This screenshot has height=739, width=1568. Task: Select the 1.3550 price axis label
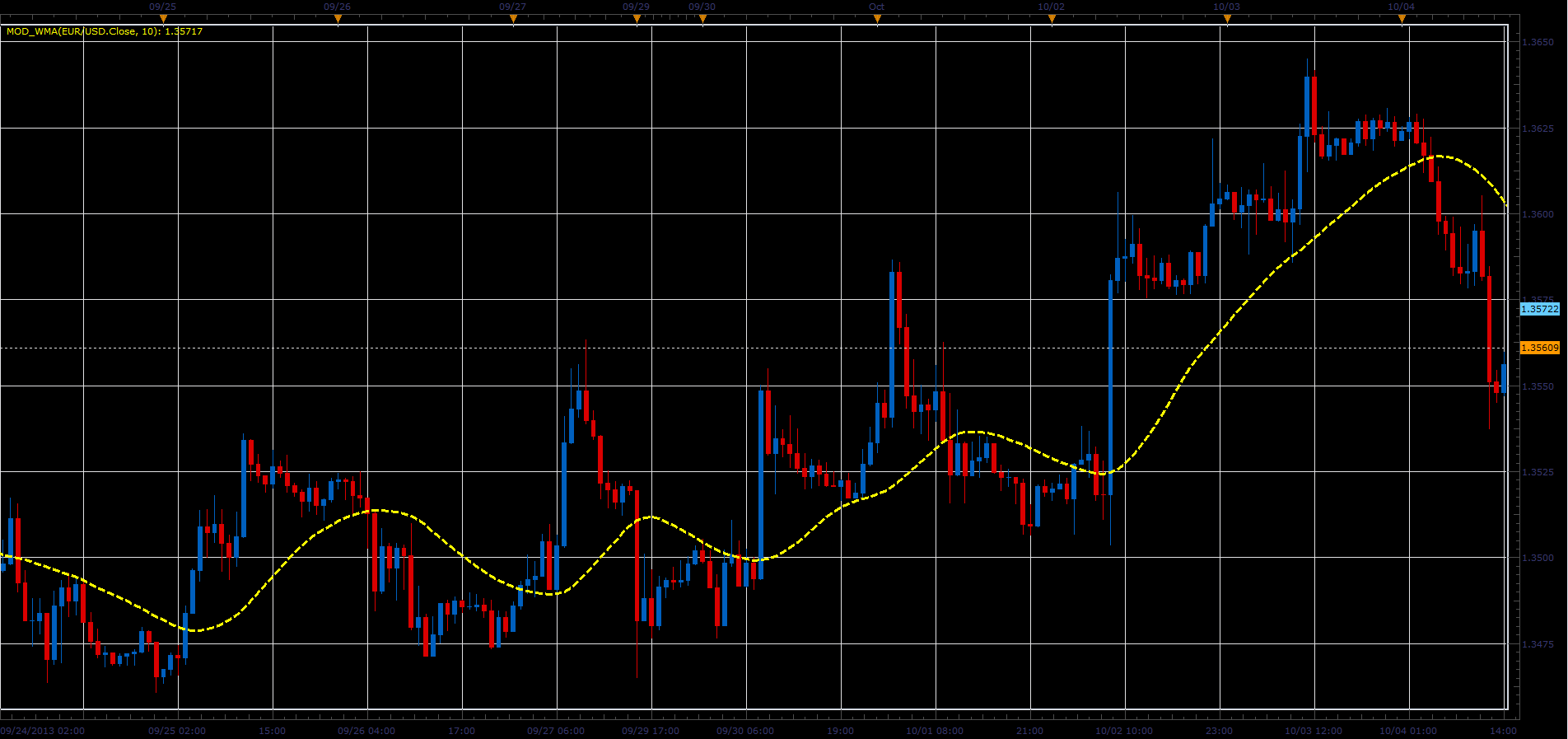1538,386
